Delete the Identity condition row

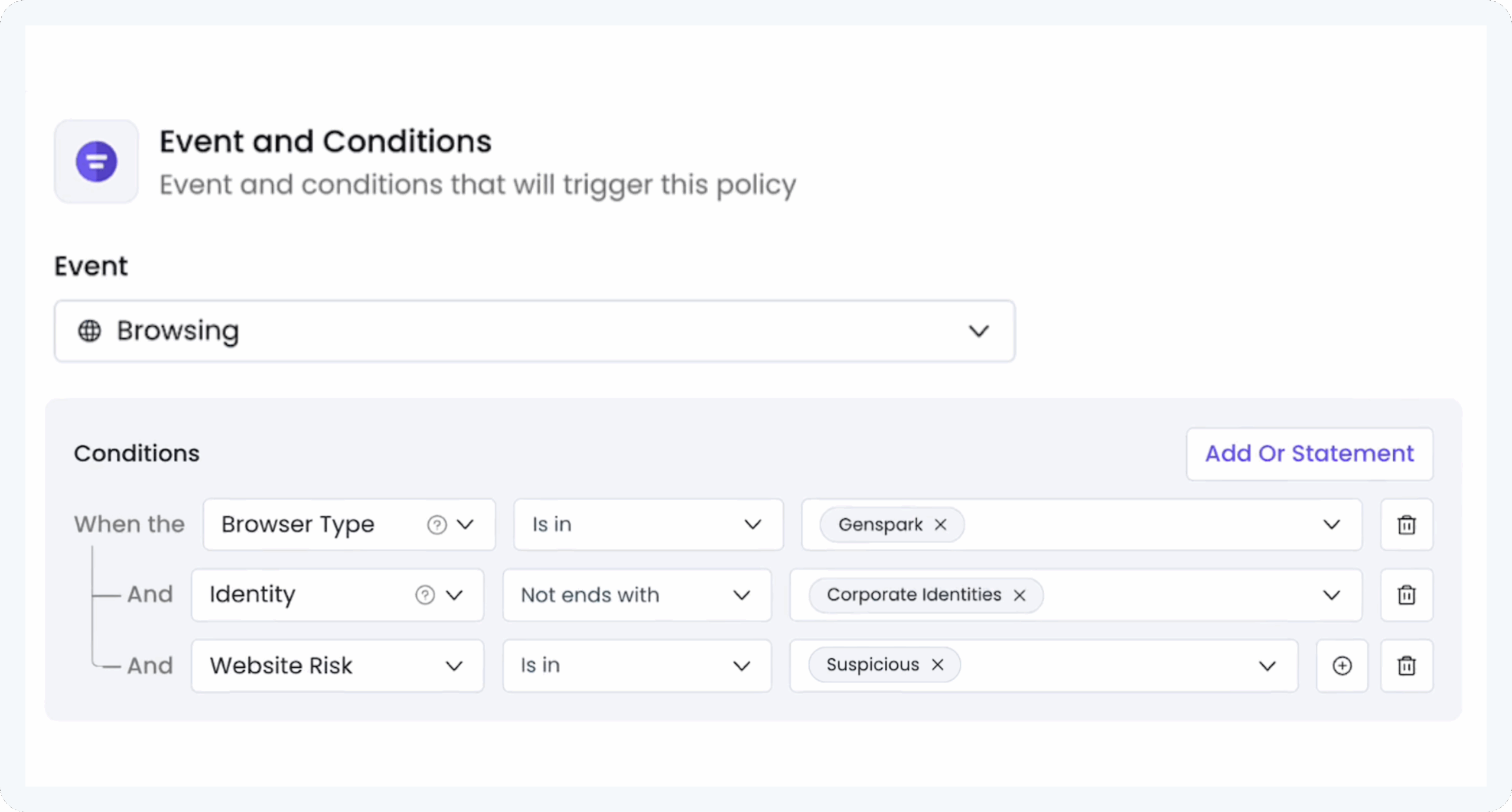pyautogui.click(x=1406, y=595)
